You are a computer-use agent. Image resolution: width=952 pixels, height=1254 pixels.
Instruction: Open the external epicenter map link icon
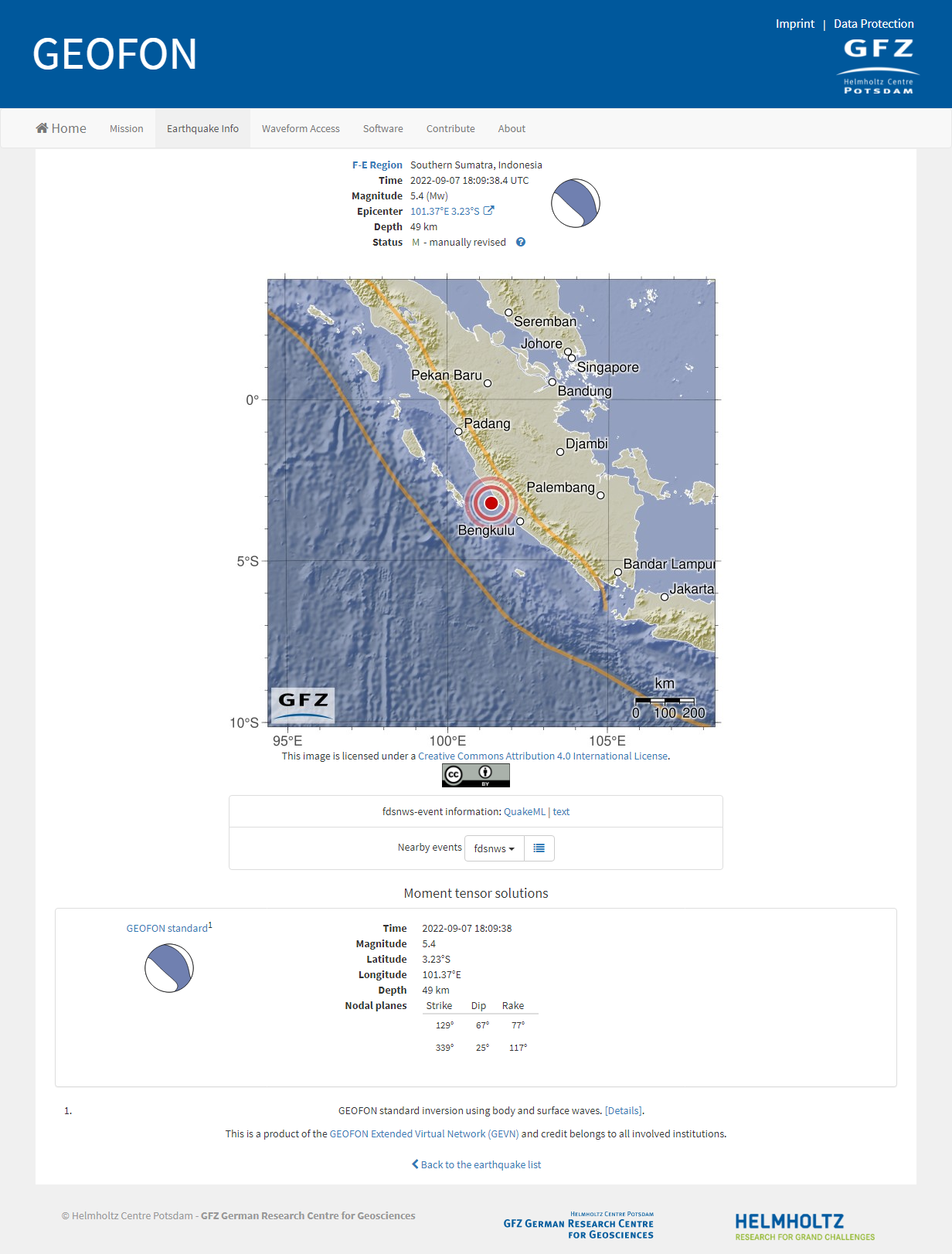click(x=488, y=210)
